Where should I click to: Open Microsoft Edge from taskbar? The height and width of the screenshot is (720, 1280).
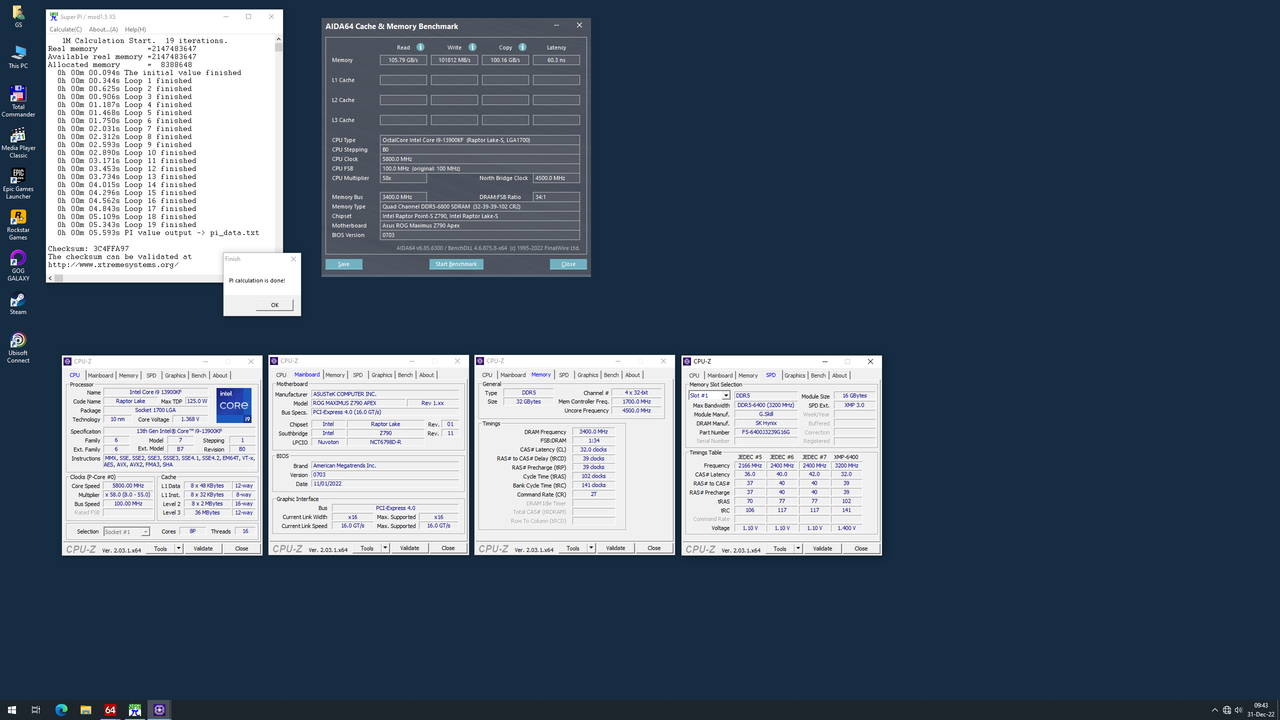pyautogui.click(x=61, y=710)
